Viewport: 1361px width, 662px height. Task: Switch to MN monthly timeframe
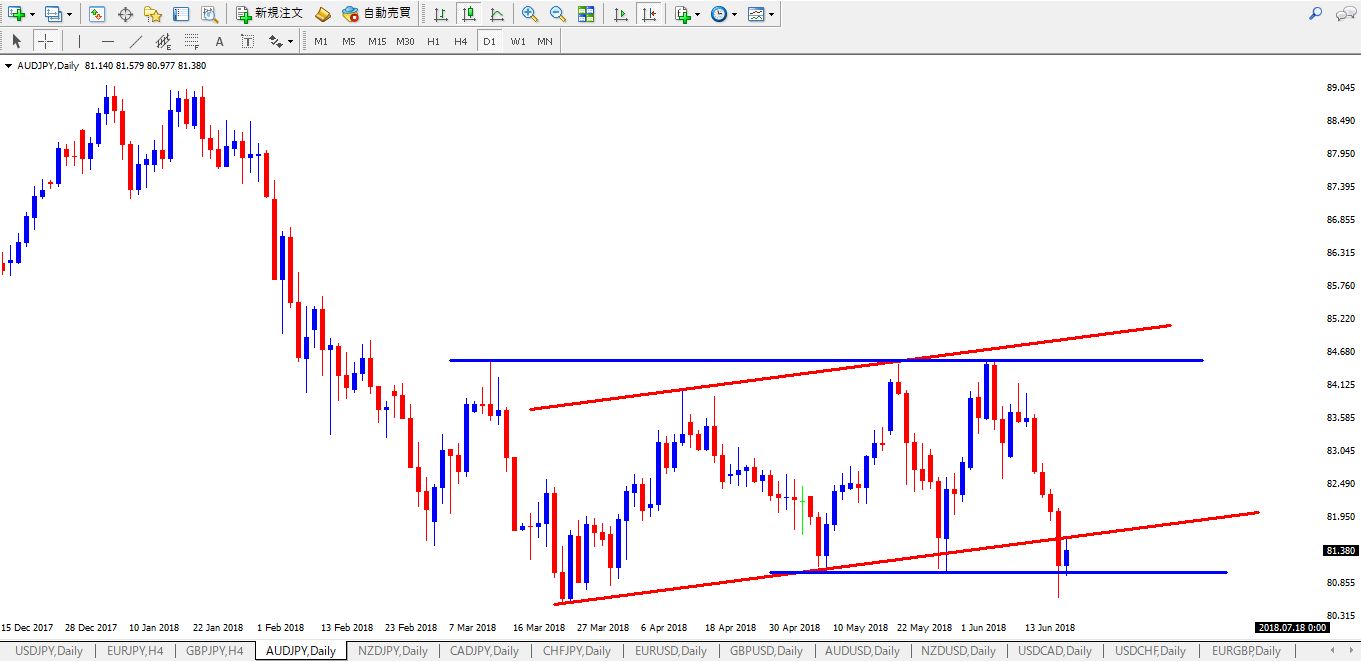545,41
